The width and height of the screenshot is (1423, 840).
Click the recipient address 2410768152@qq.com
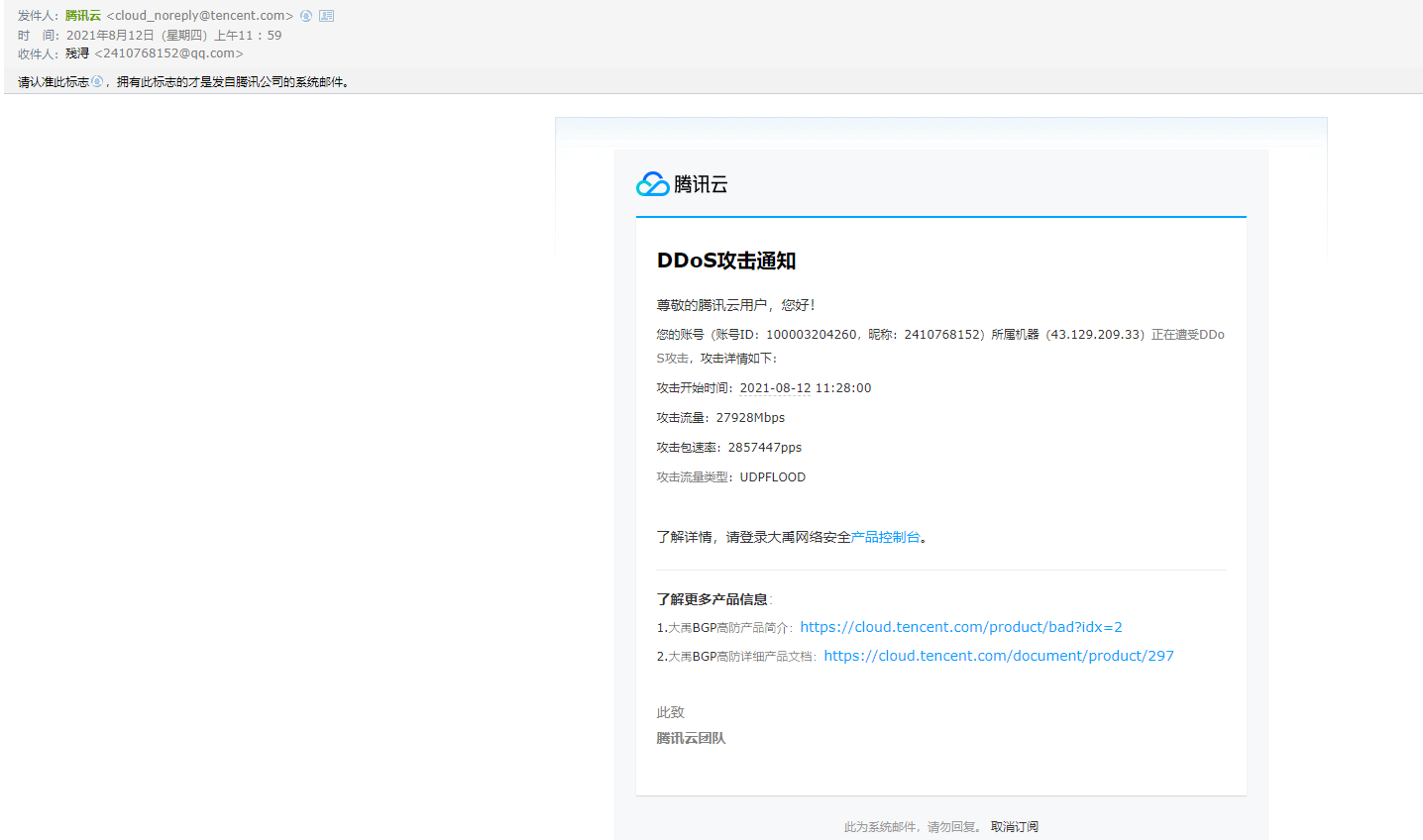(168, 53)
